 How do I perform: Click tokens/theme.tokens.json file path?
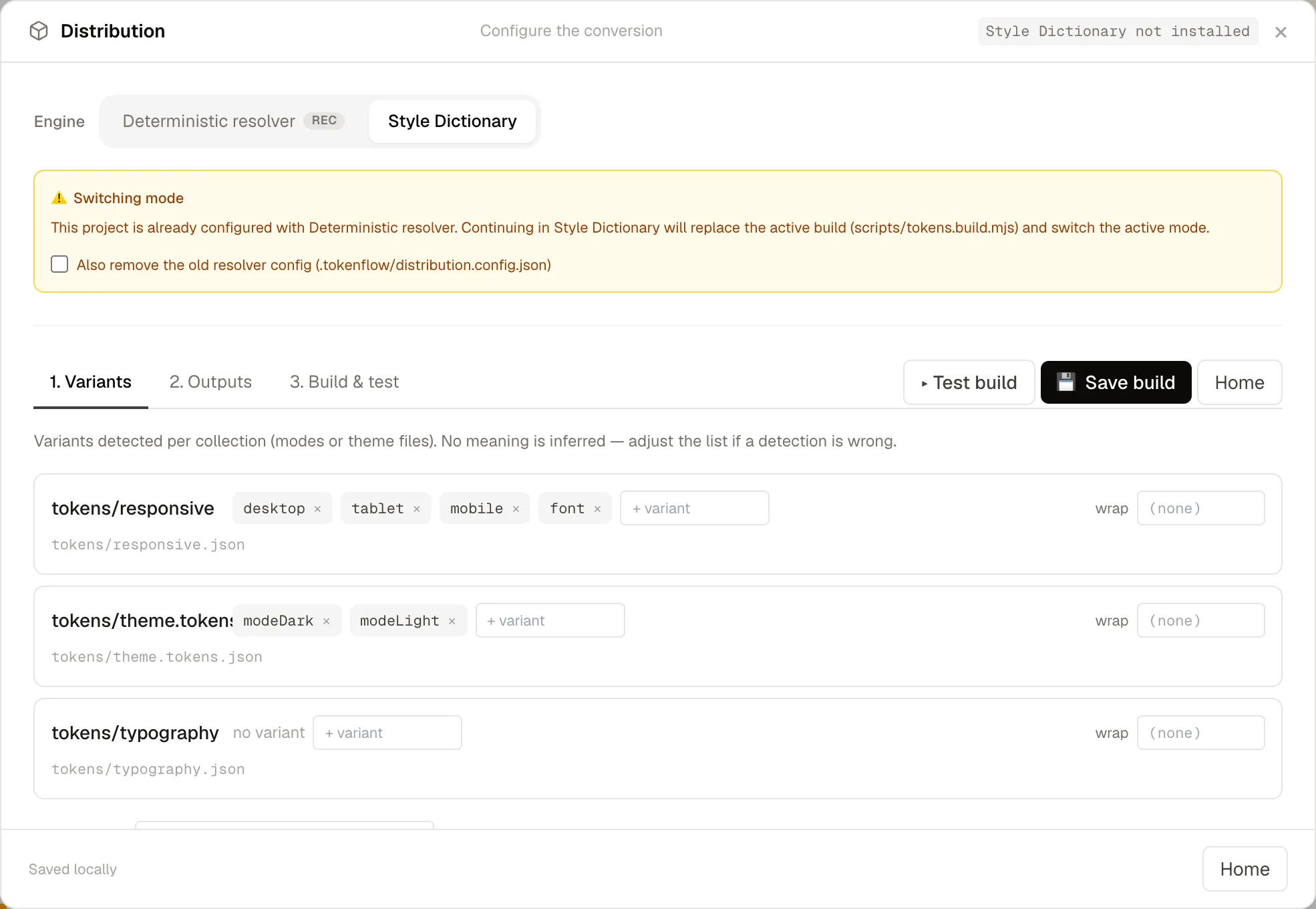(x=157, y=657)
